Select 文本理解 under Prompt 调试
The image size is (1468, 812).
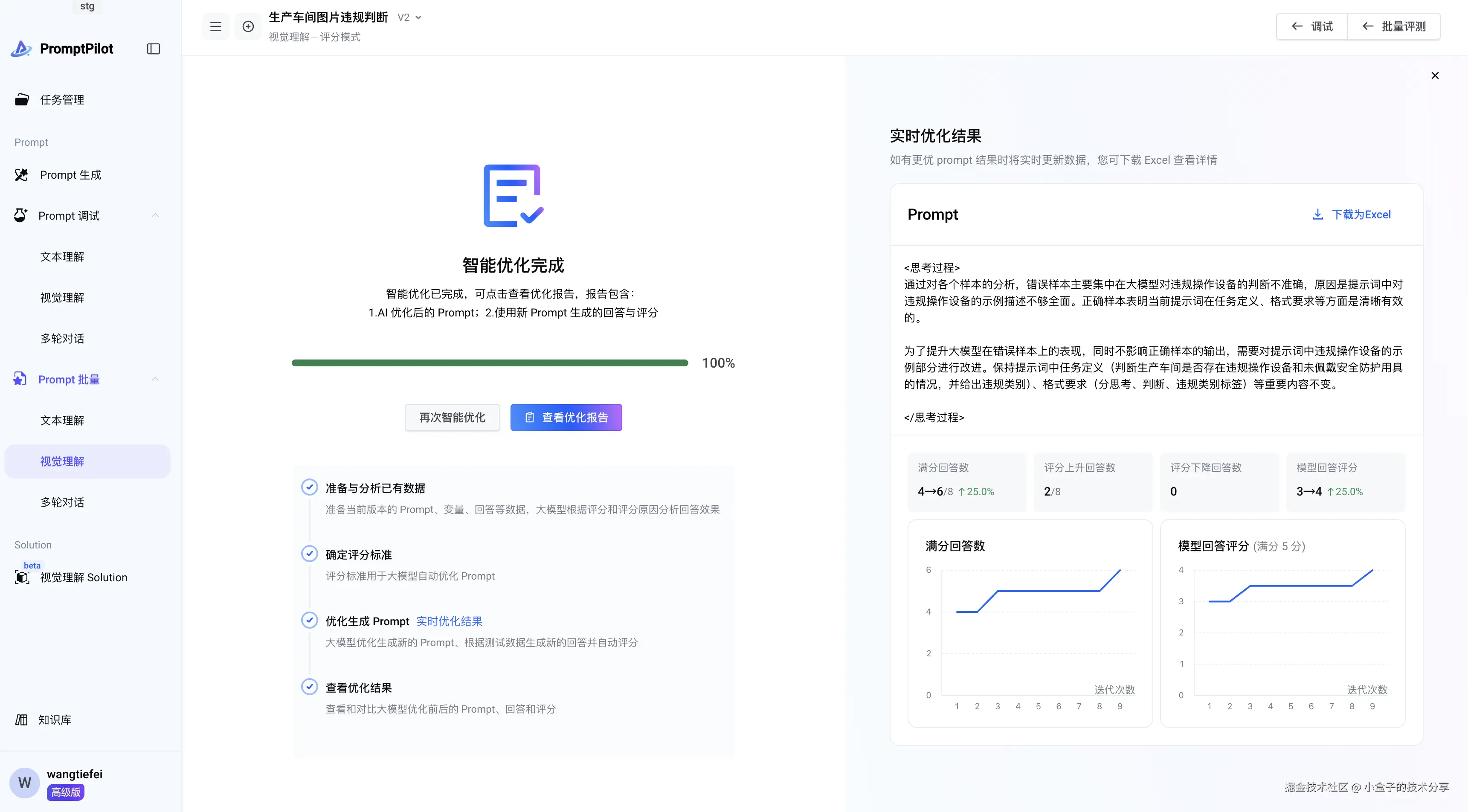pos(62,256)
